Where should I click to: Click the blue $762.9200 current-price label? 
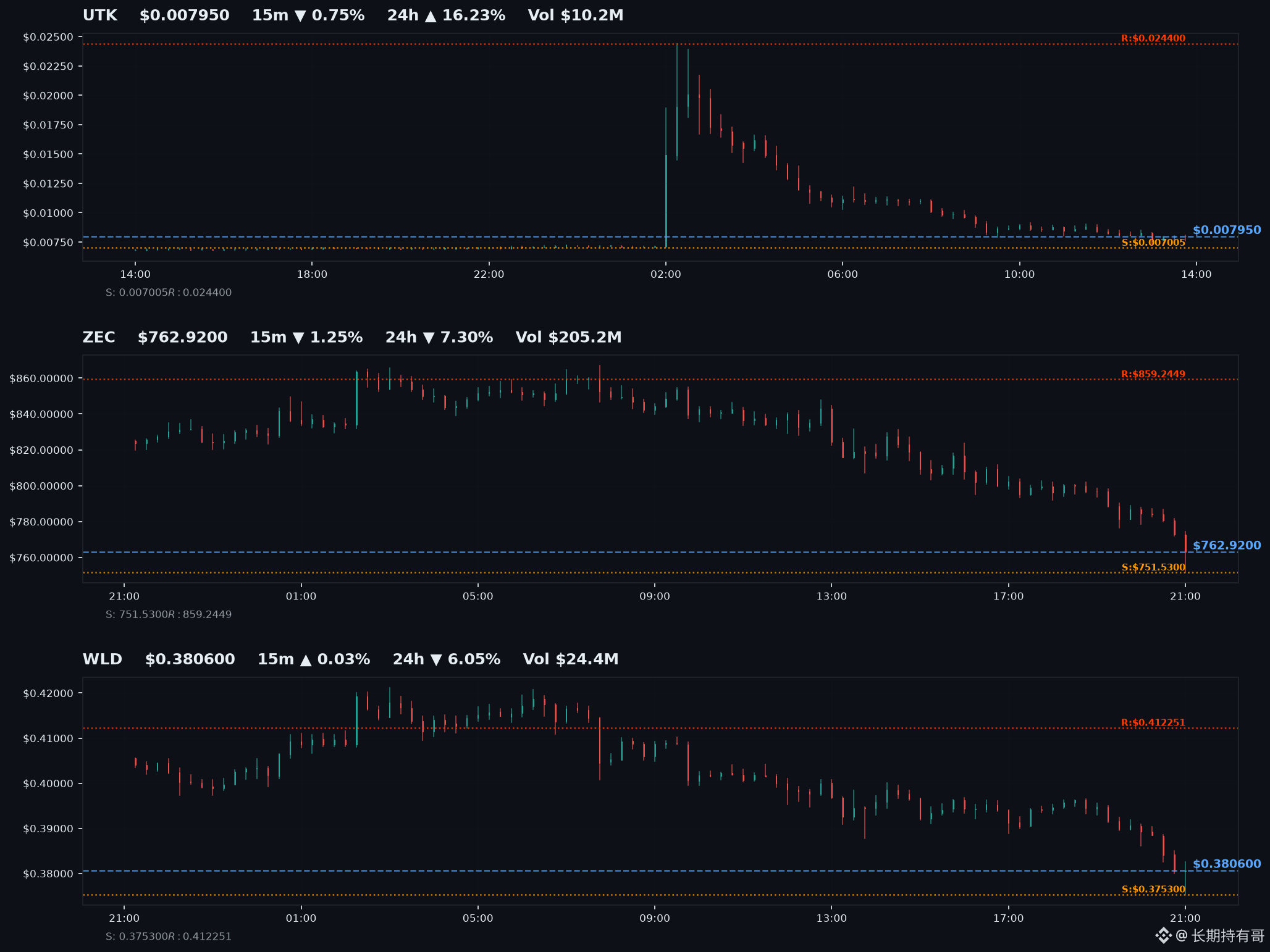pyautogui.click(x=1227, y=546)
